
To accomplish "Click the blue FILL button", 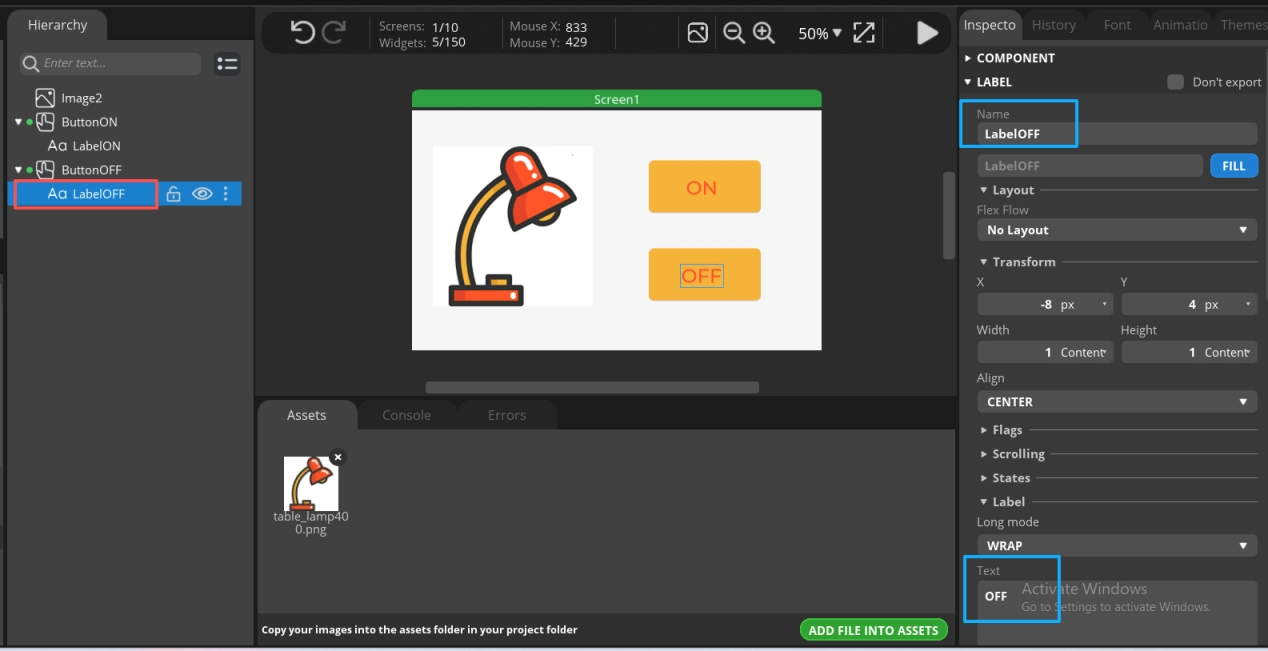I will click(1233, 166).
